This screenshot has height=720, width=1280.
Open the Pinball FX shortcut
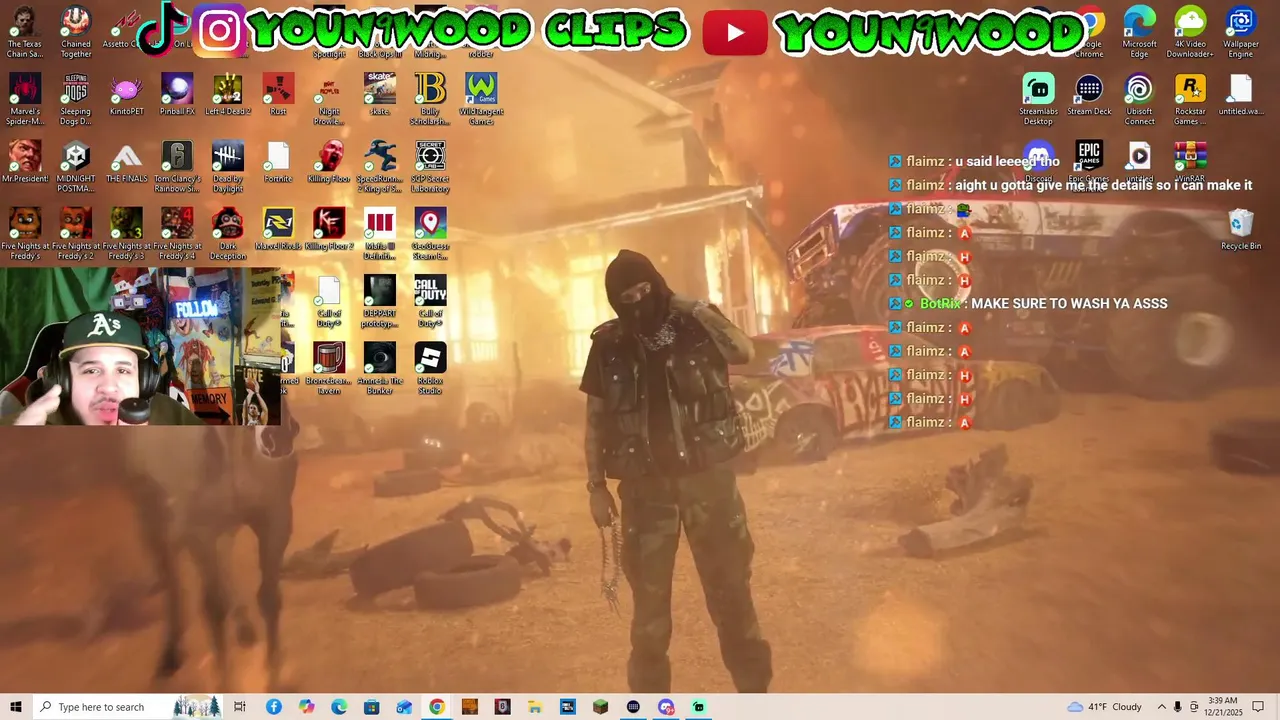[x=177, y=95]
